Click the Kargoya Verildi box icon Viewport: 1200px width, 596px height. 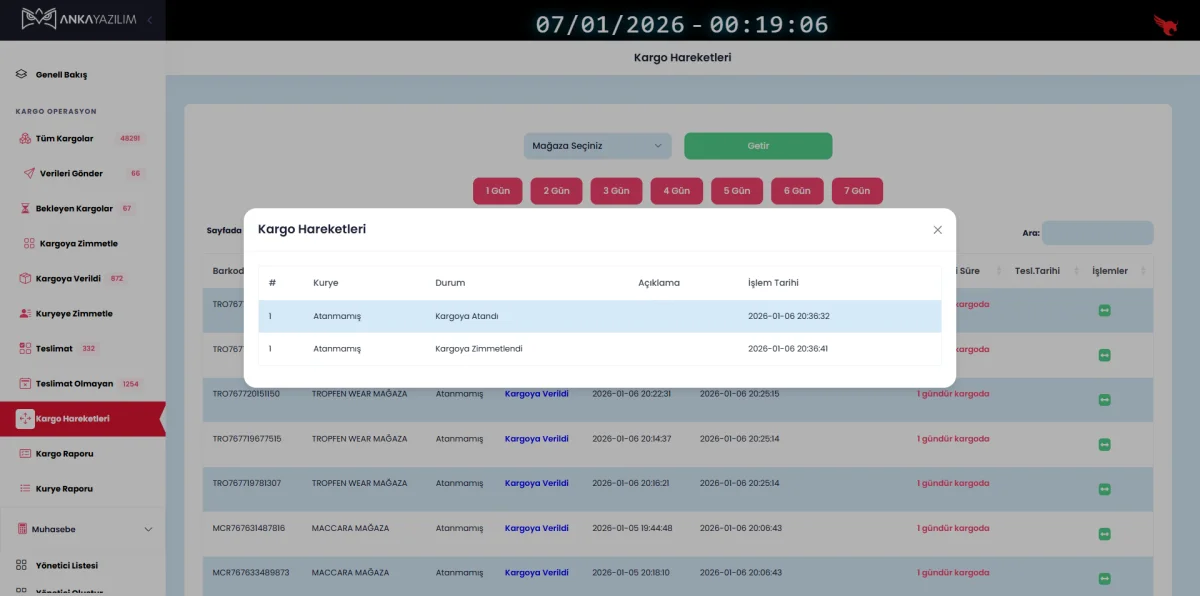pyautogui.click(x=26, y=278)
